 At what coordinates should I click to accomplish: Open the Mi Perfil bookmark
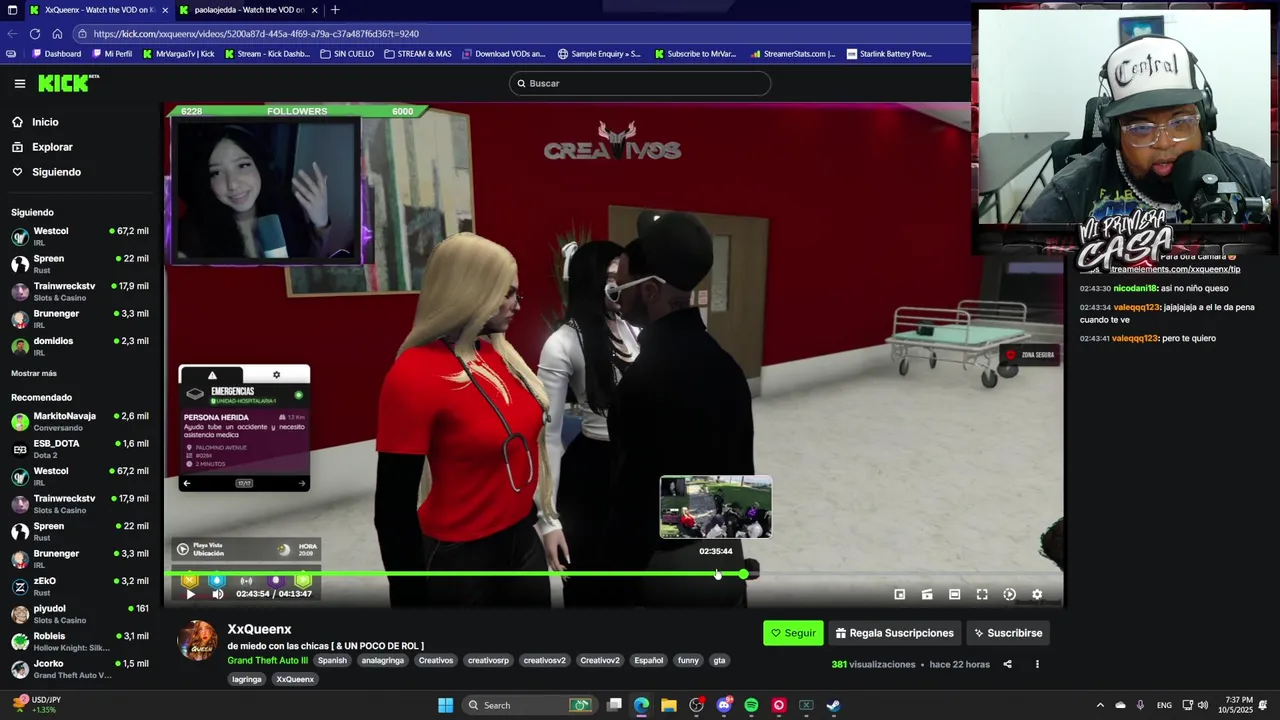(x=112, y=54)
